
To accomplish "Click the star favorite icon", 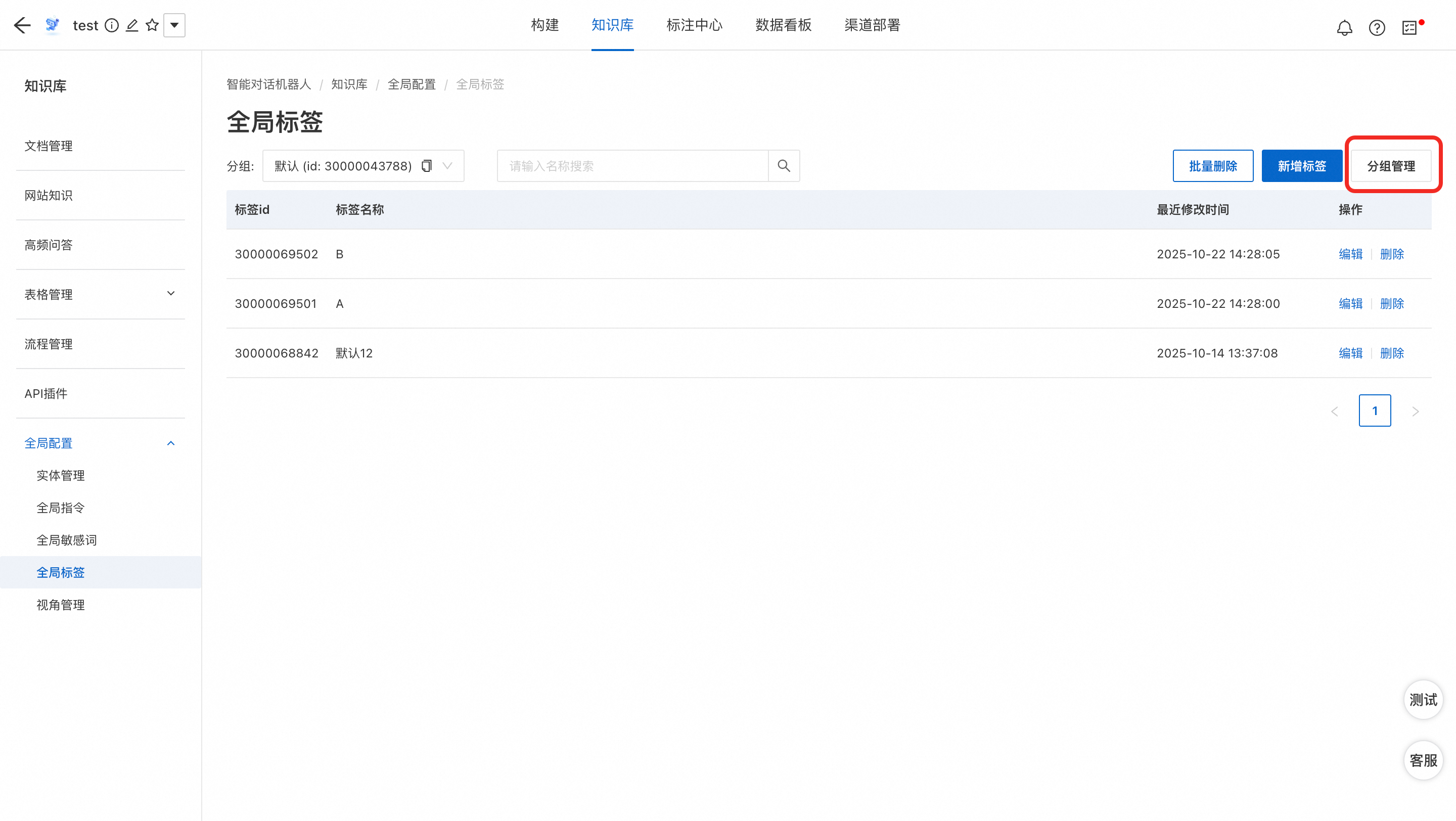I will coord(152,25).
